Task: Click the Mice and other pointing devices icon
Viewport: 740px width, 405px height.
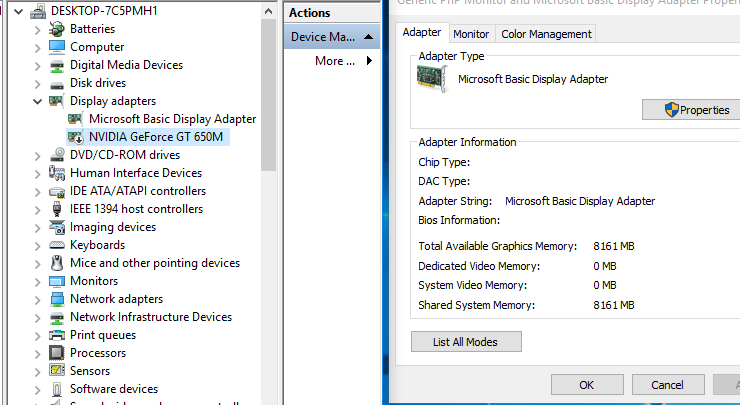Action: 57,263
